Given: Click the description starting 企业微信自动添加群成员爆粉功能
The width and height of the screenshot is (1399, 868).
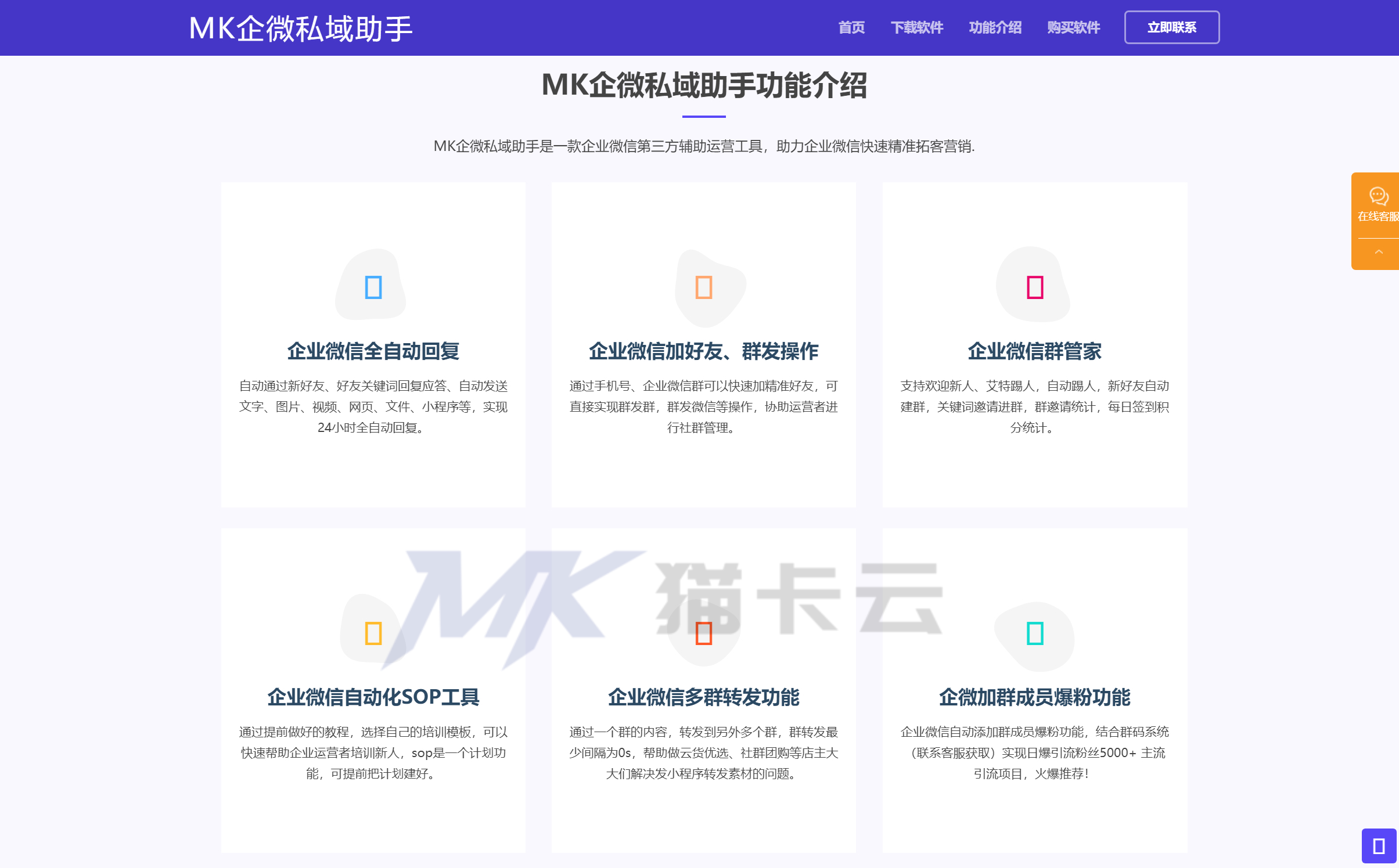Looking at the screenshot, I should [x=1035, y=752].
